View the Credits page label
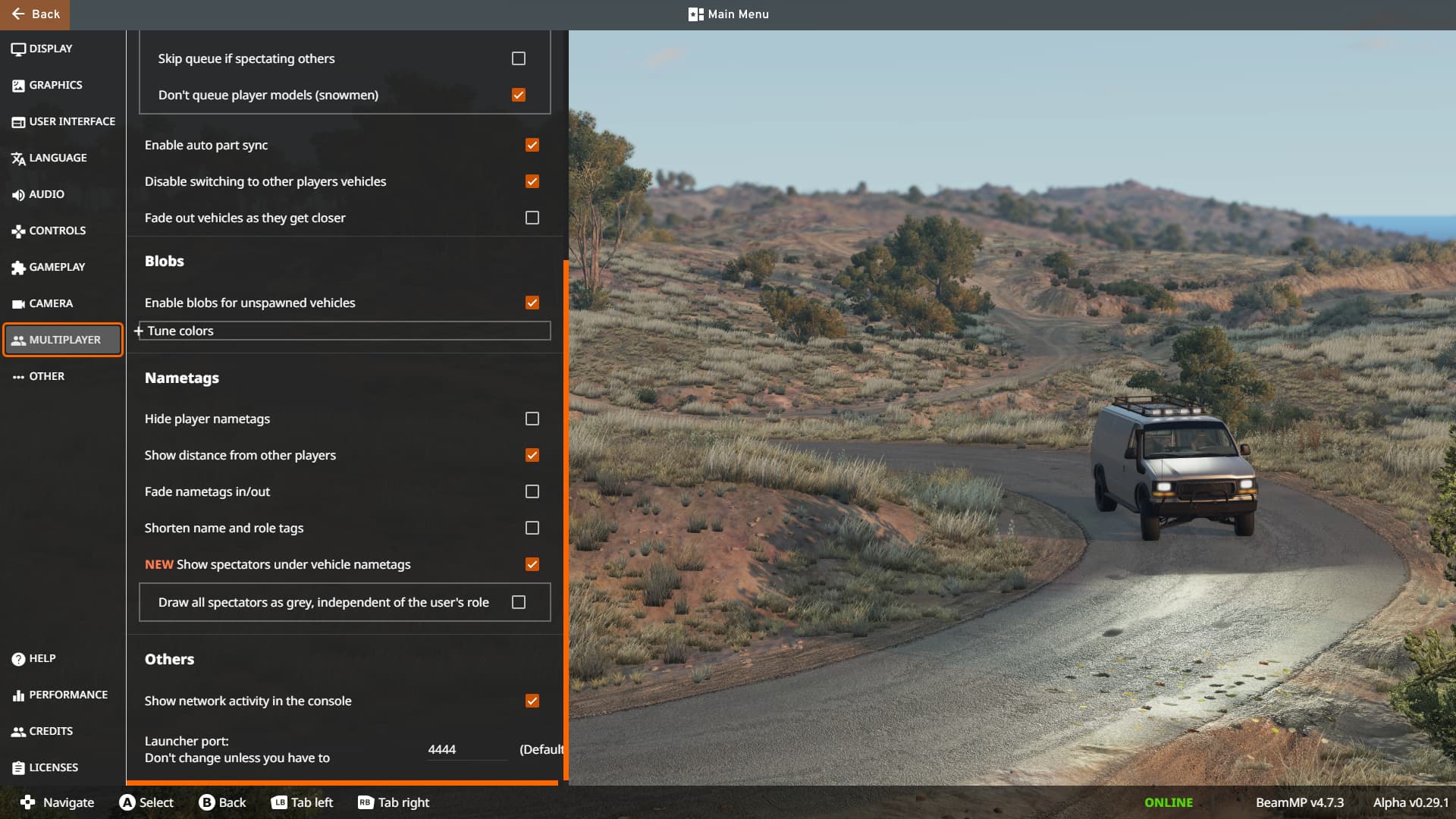The image size is (1456, 819). pyautogui.click(x=51, y=731)
